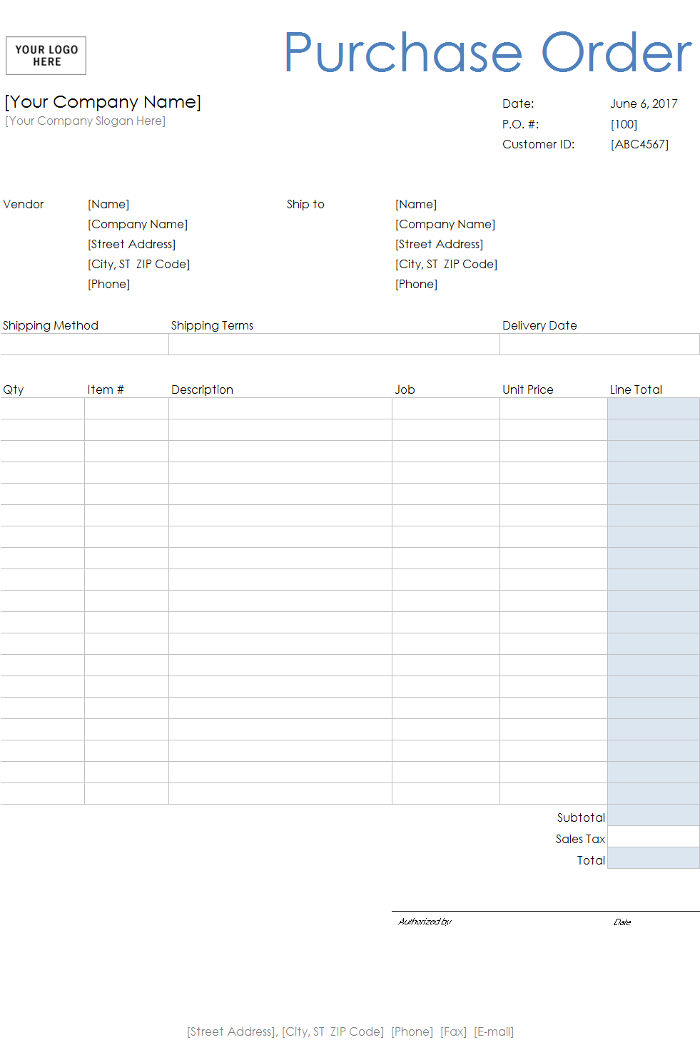Select the Purchase Order title

pyautogui.click(x=488, y=53)
